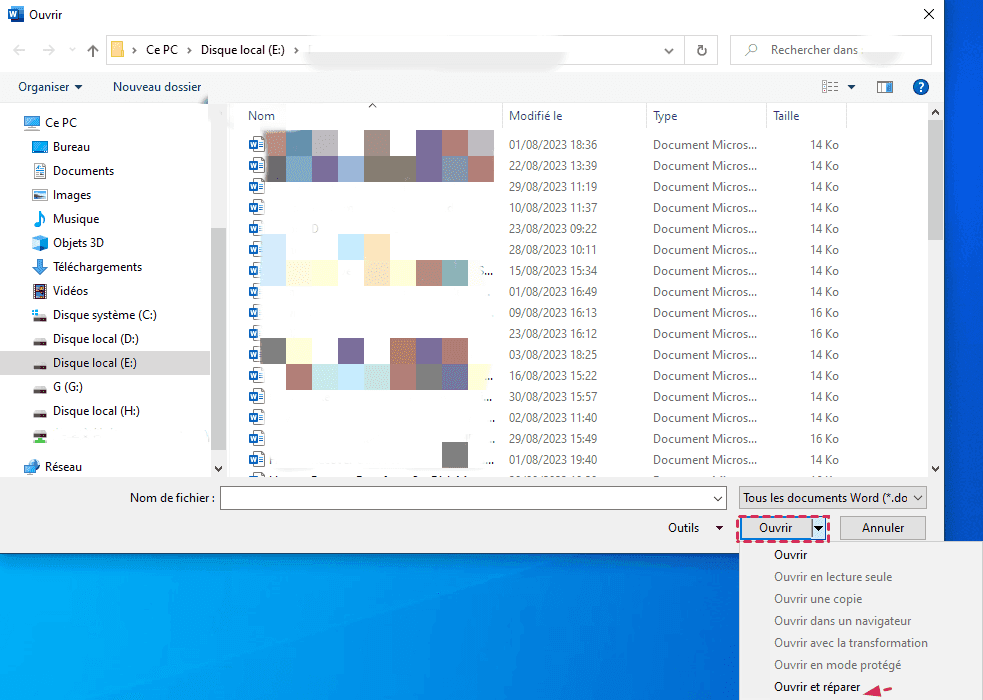
Task: Expand the Organiser dropdown menu
Action: 50,87
